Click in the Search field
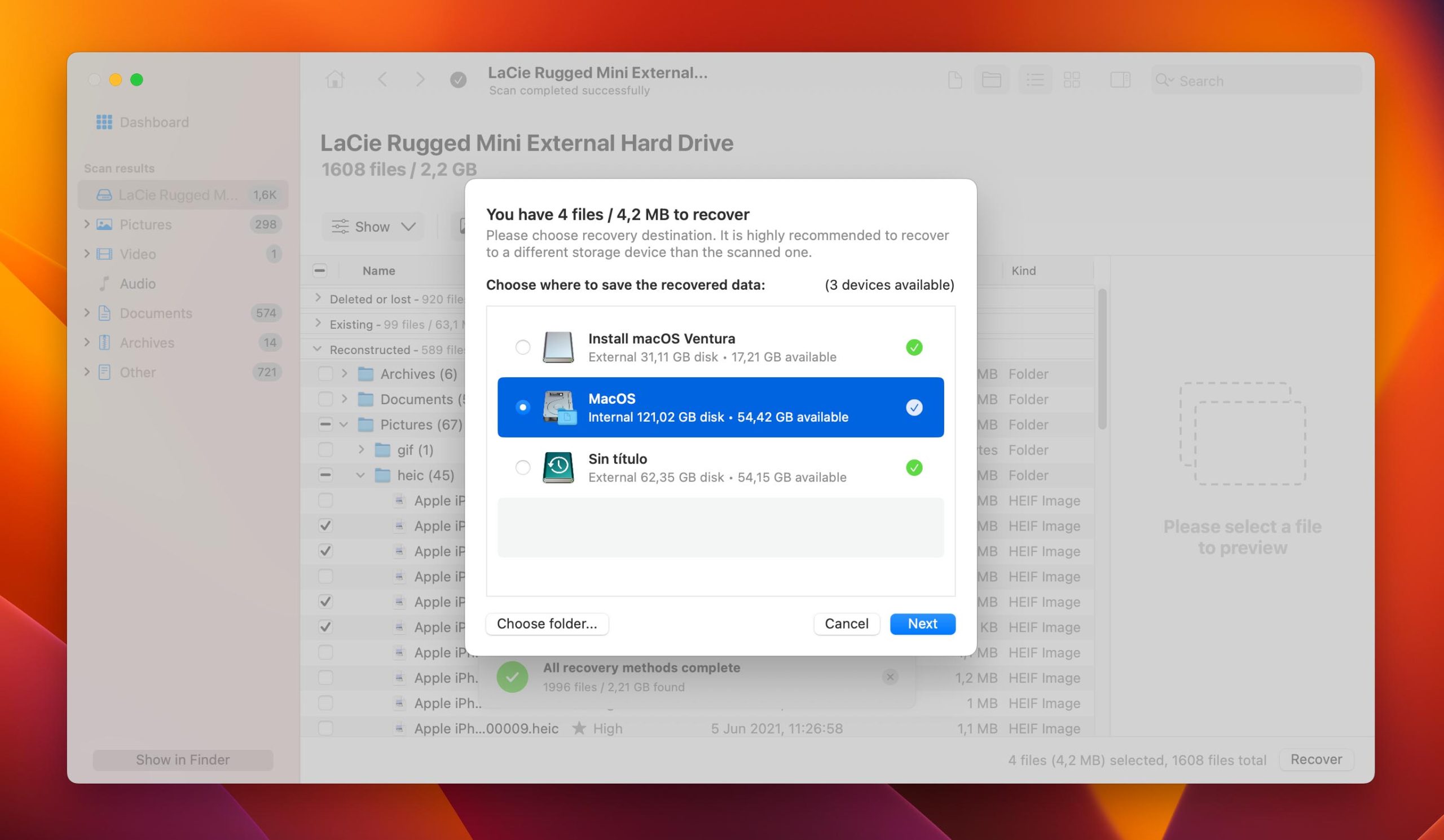Screen dimensions: 1444x840 (1256, 80)
